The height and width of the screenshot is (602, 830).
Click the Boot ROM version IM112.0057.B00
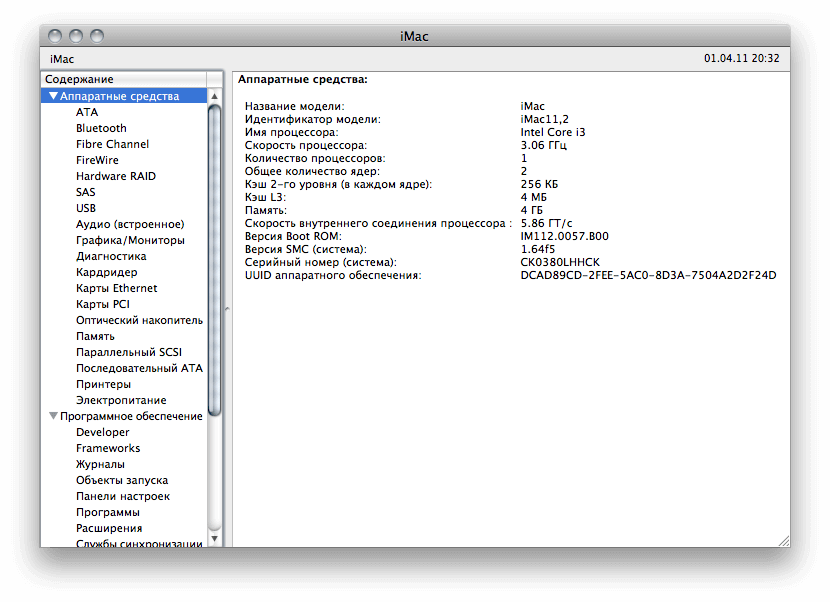click(564, 236)
